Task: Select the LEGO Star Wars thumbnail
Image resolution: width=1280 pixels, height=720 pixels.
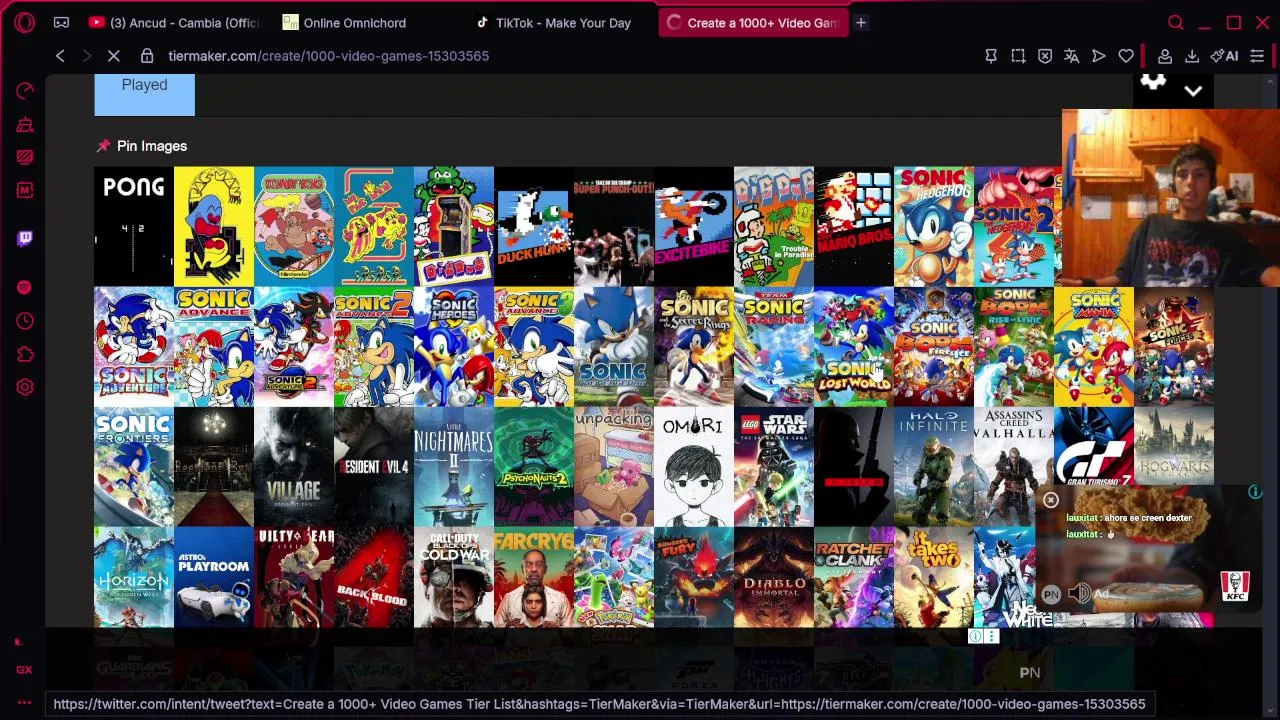Action: coord(774,467)
